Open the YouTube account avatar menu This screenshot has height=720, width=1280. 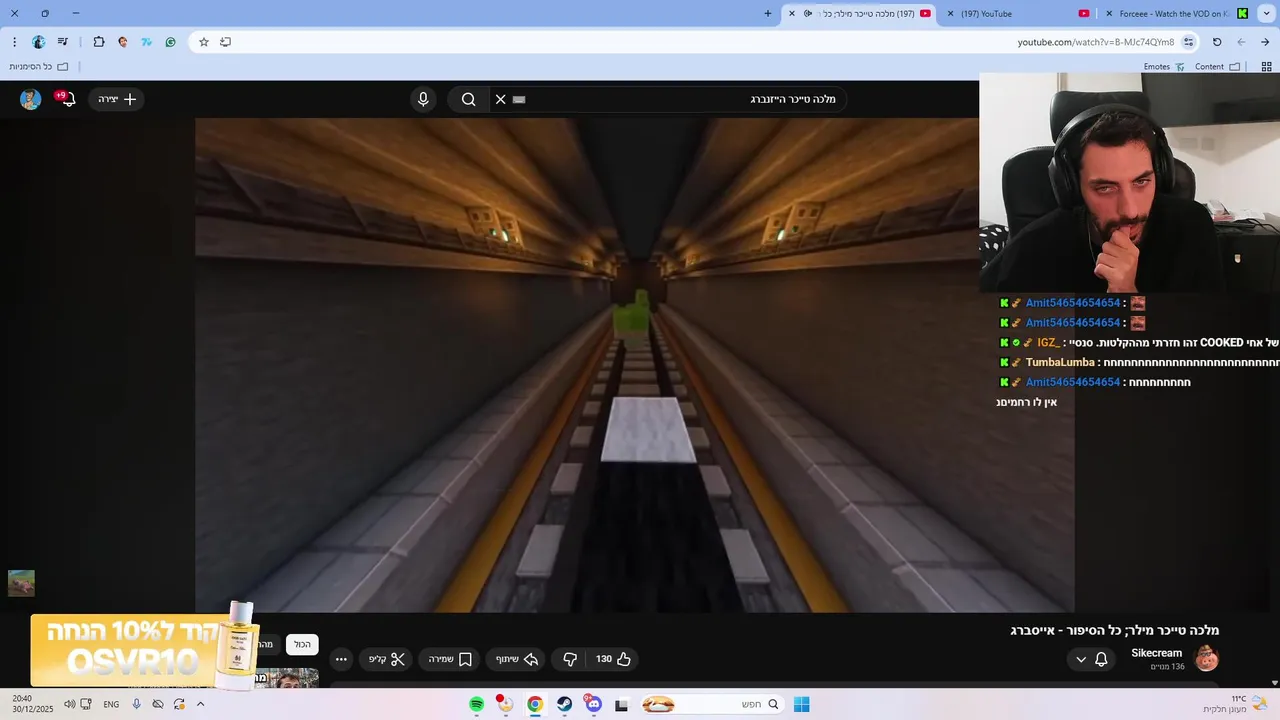pos(31,99)
